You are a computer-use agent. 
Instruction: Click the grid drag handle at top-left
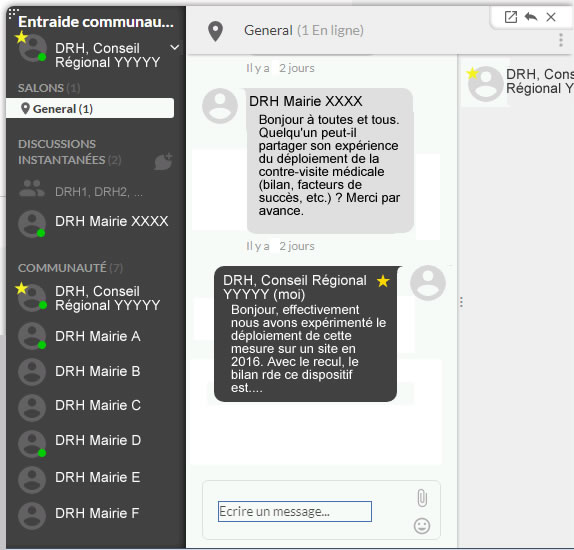13,14
